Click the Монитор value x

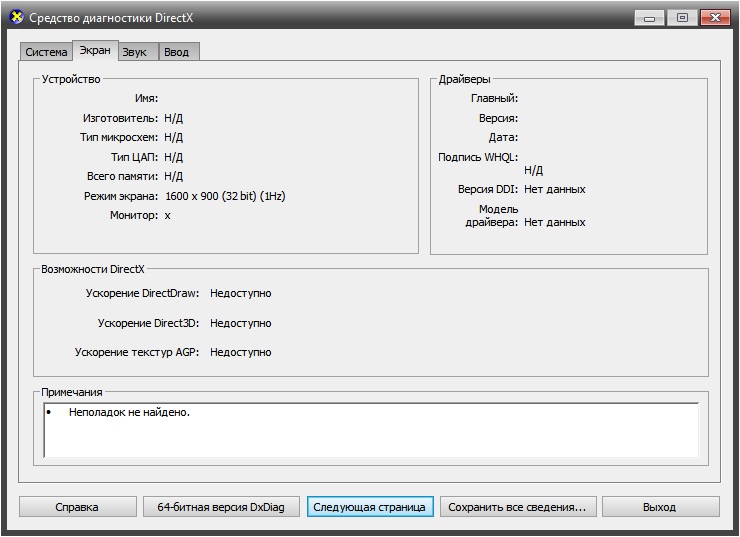pos(168,216)
